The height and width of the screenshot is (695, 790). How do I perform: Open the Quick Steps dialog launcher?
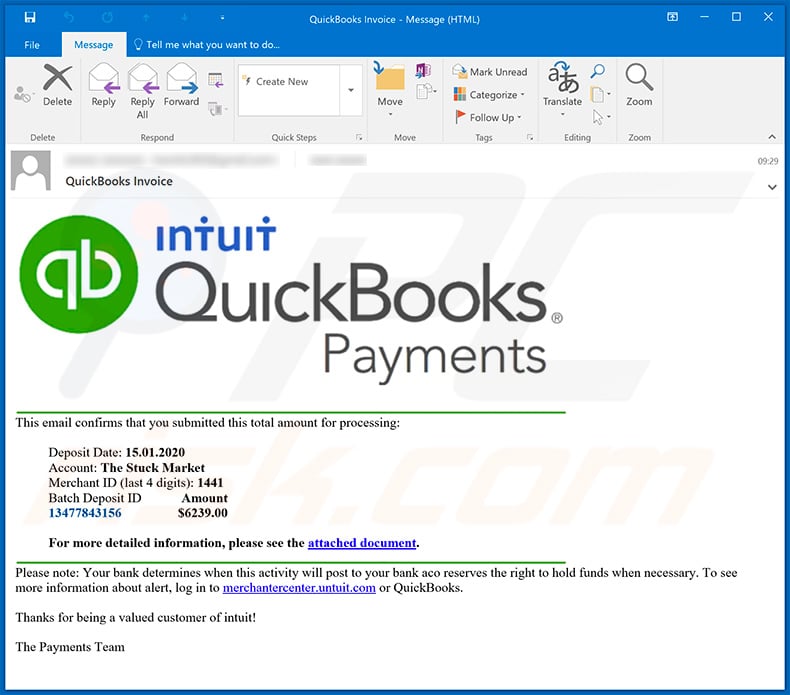pyautogui.click(x=359, y=137)
